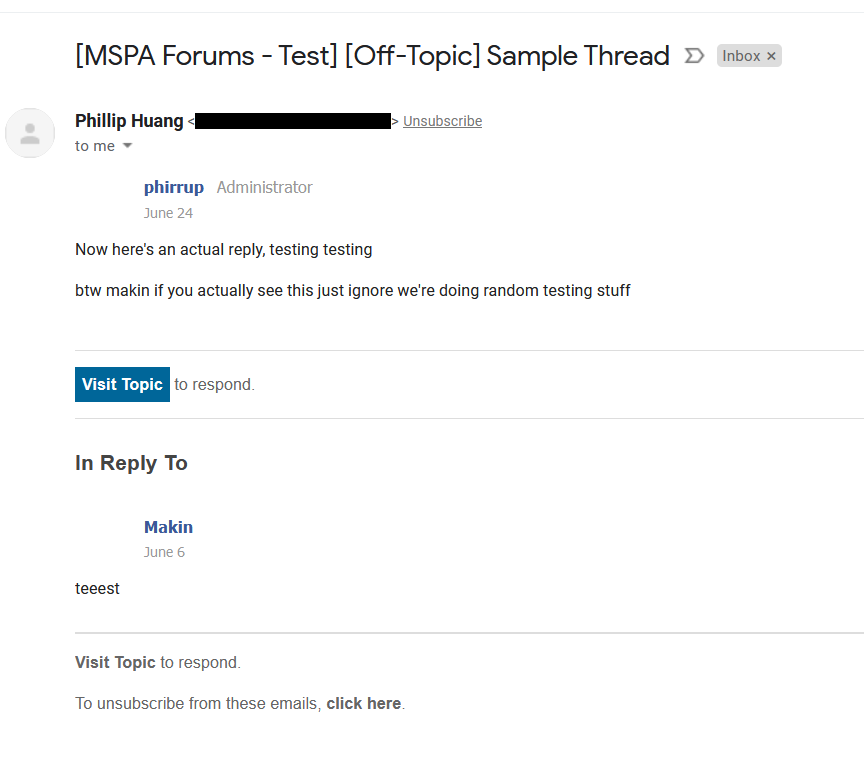The width and height of the screenshot is (864, 779).
Task: Click the blacked-out sender email address
Action: coord(292,121)
